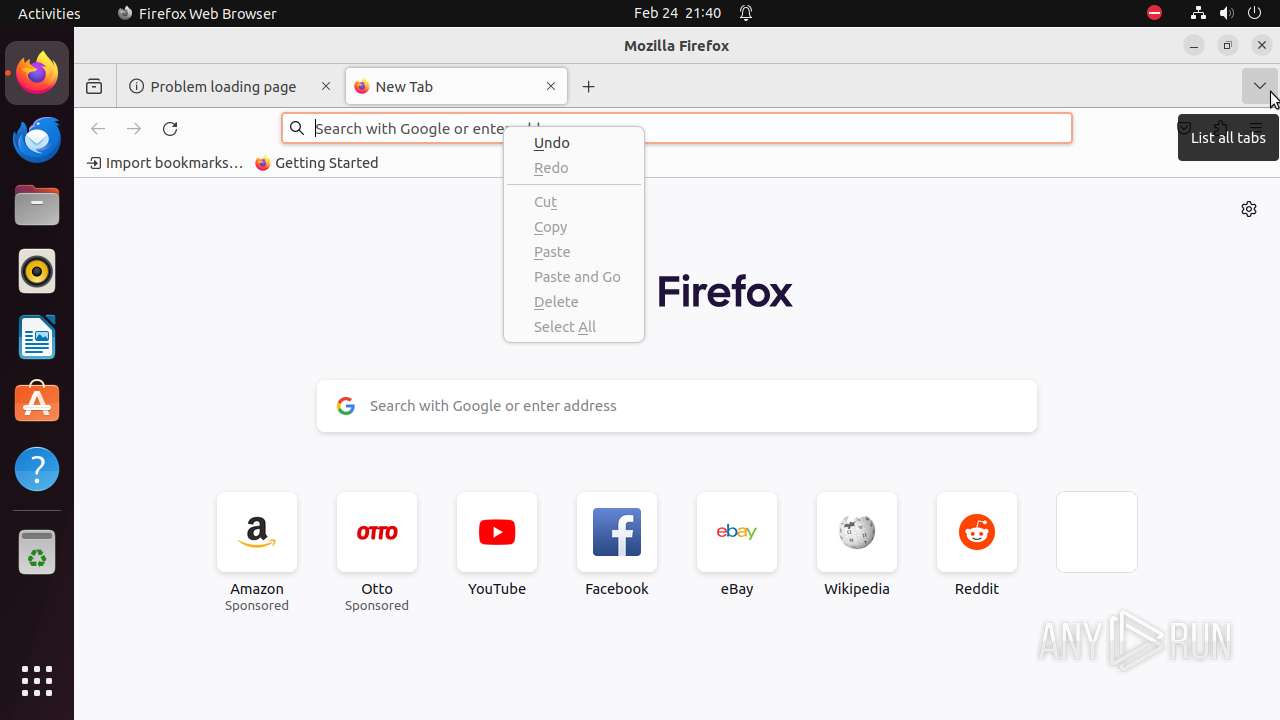Open Firefox View tab icon
The image size is (1280, 720).
click(94, 87)
